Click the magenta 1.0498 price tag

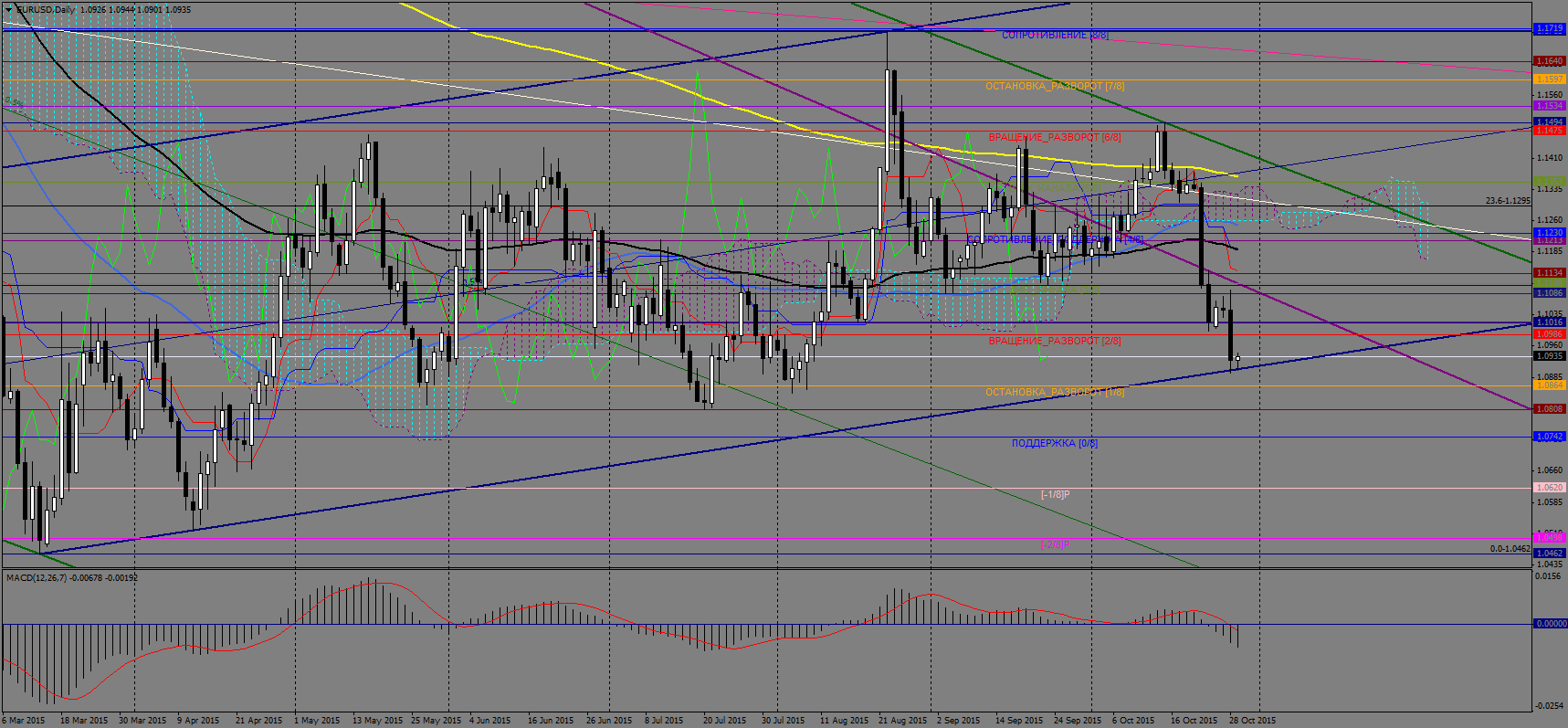click(1550, 539)
